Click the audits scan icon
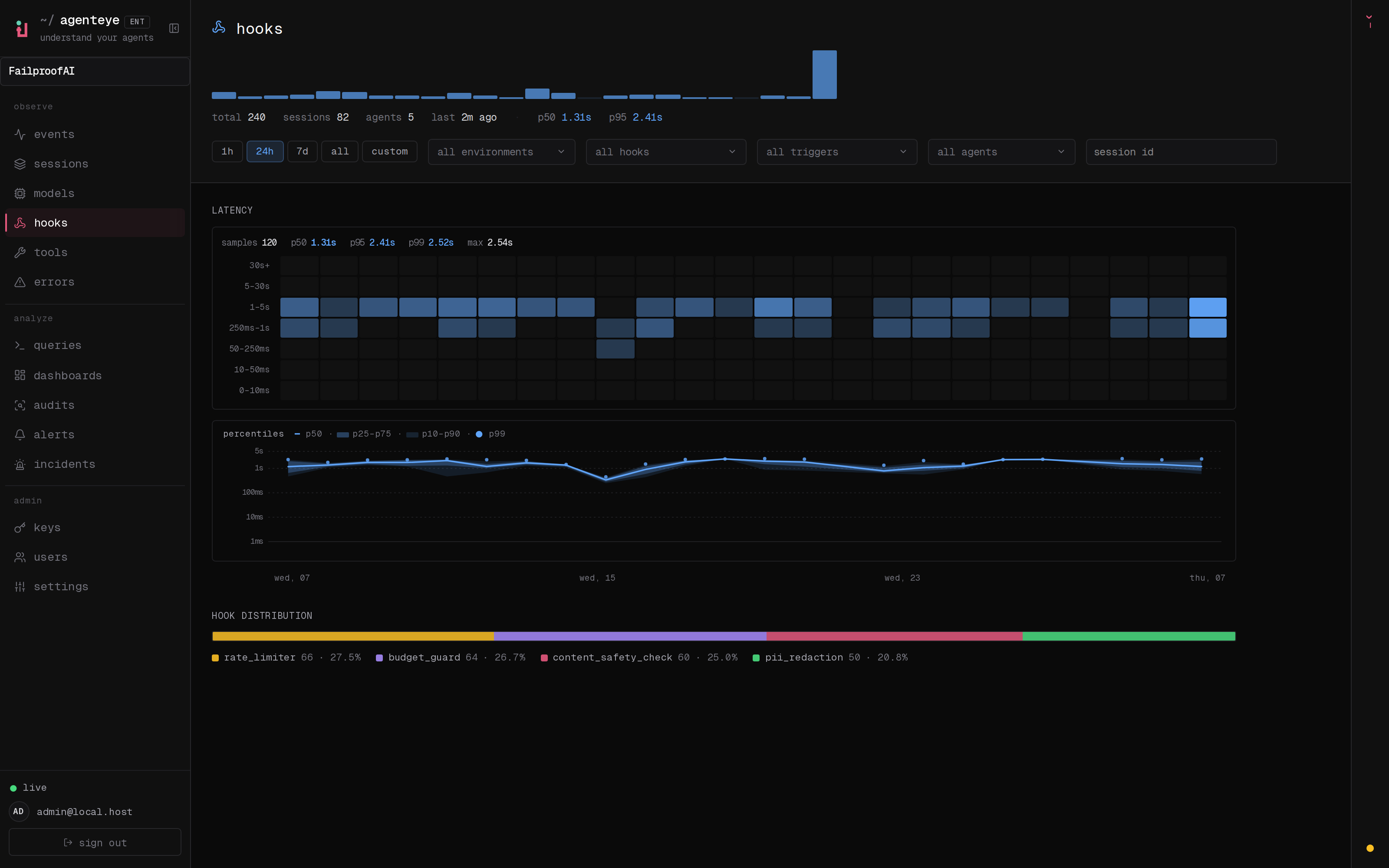 coord(20,405)
